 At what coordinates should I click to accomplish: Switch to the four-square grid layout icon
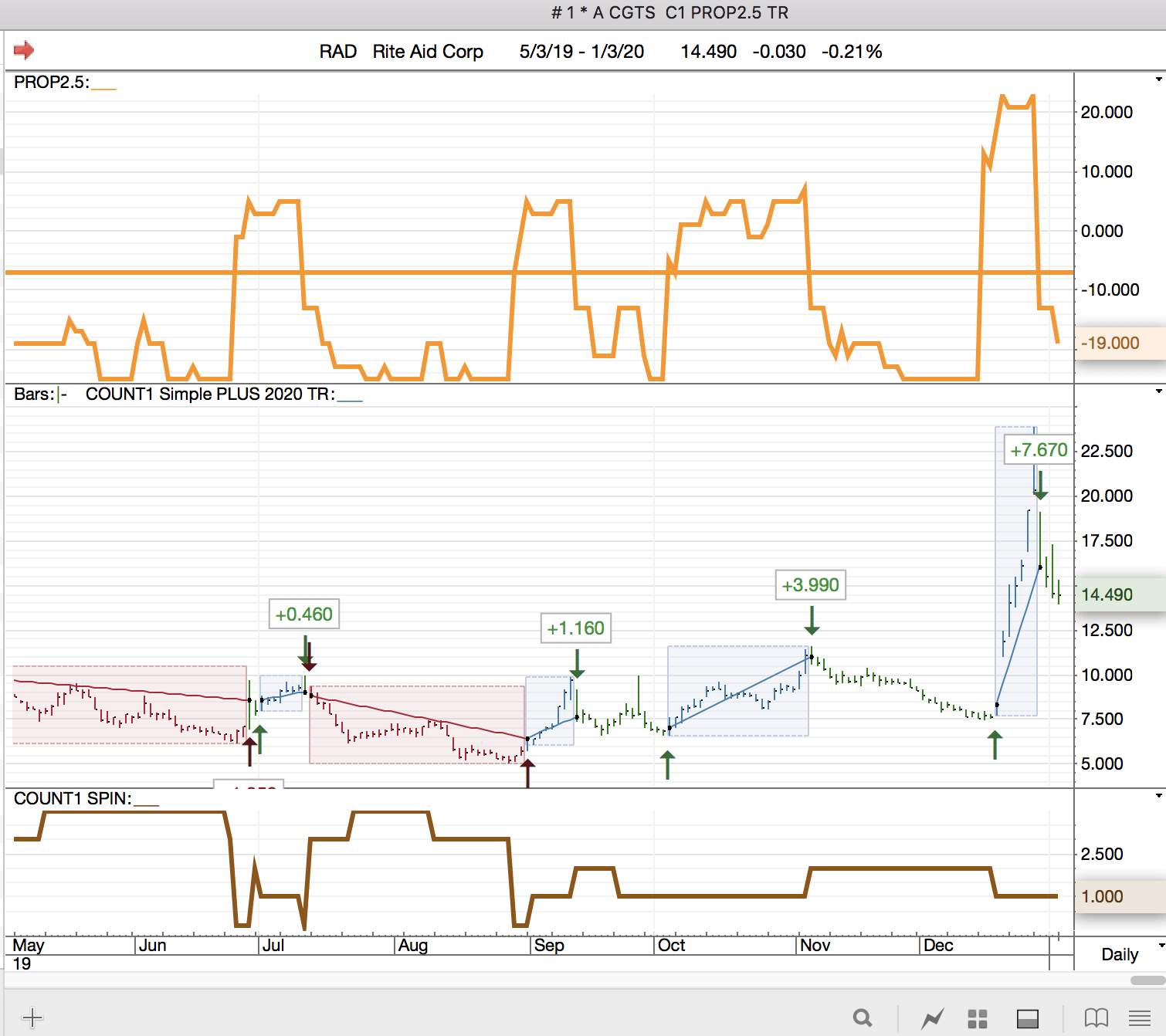tap(978, 1019)
